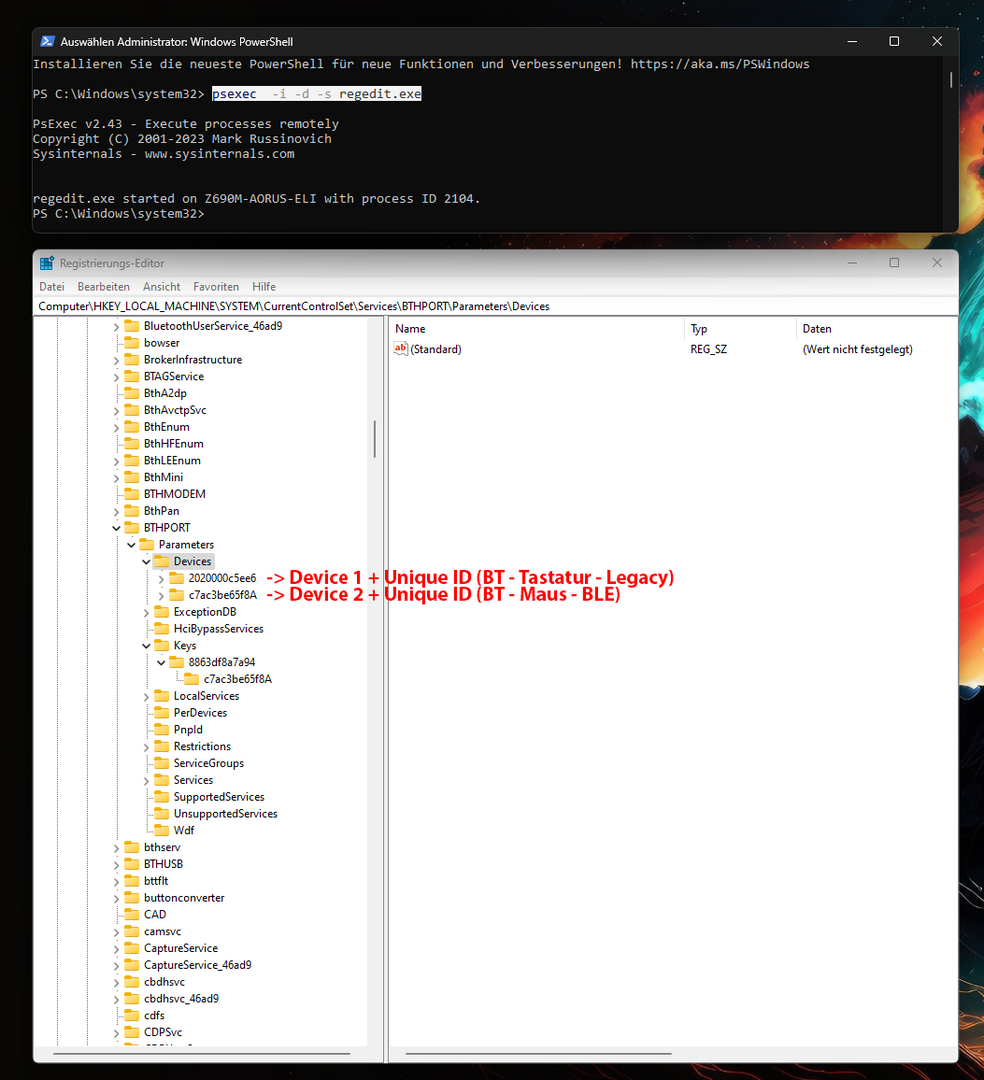Collapse the Parameters key
Screen dimensions: 984x1080
point(132,545)
